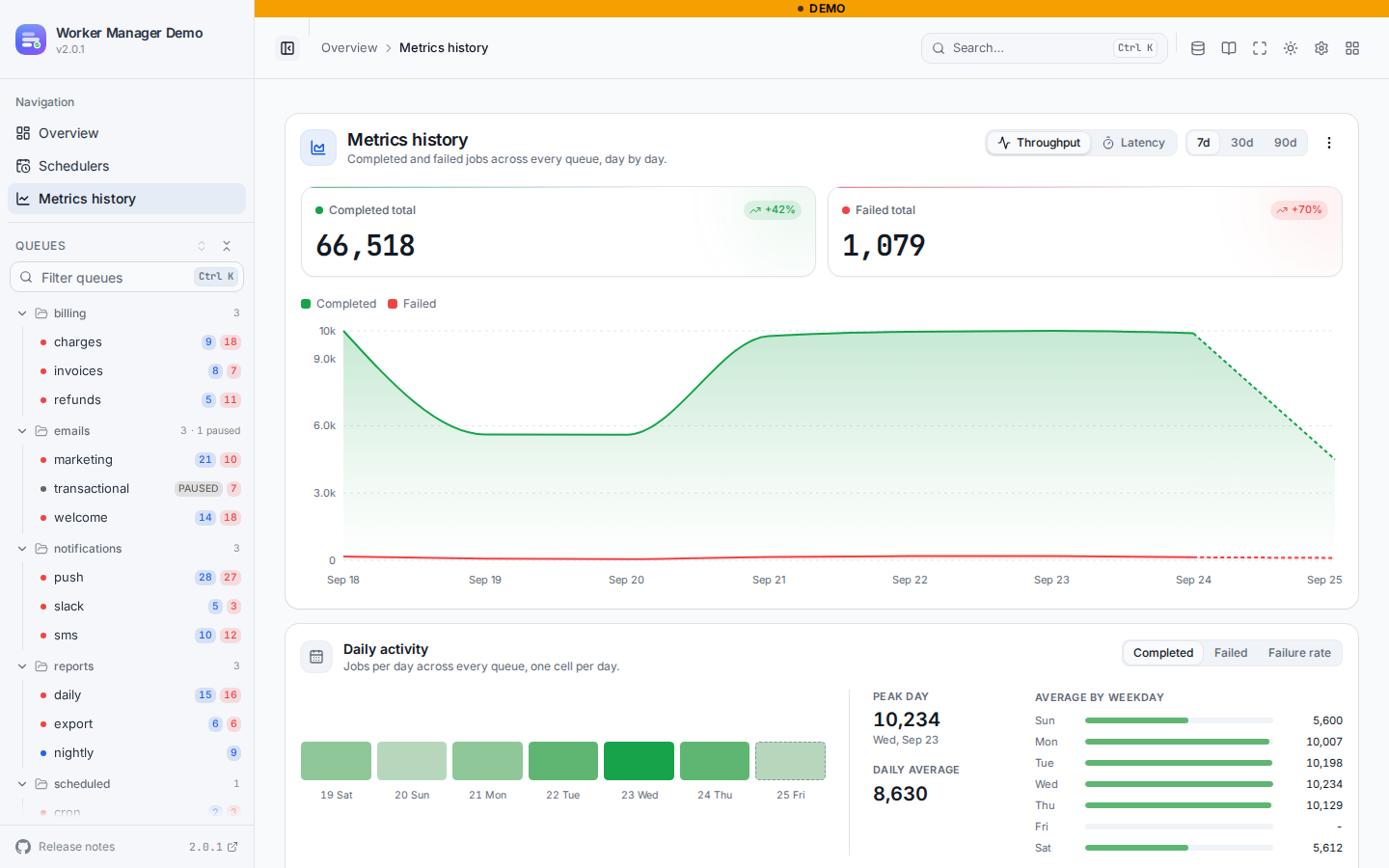Switch Daily activity to Failed tab

coord(1231,653)
